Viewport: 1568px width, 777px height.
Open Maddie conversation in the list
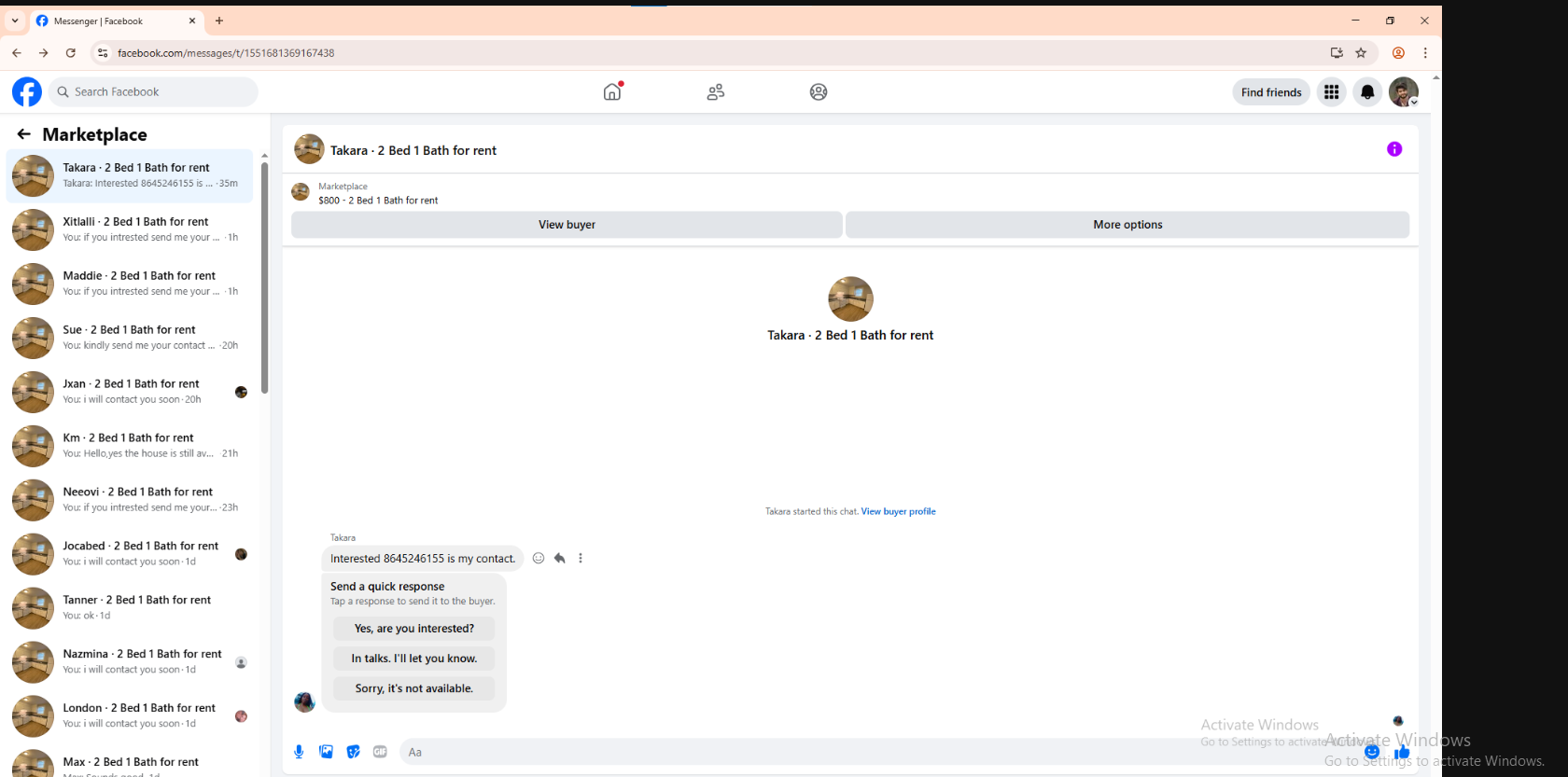click(130, 284)
